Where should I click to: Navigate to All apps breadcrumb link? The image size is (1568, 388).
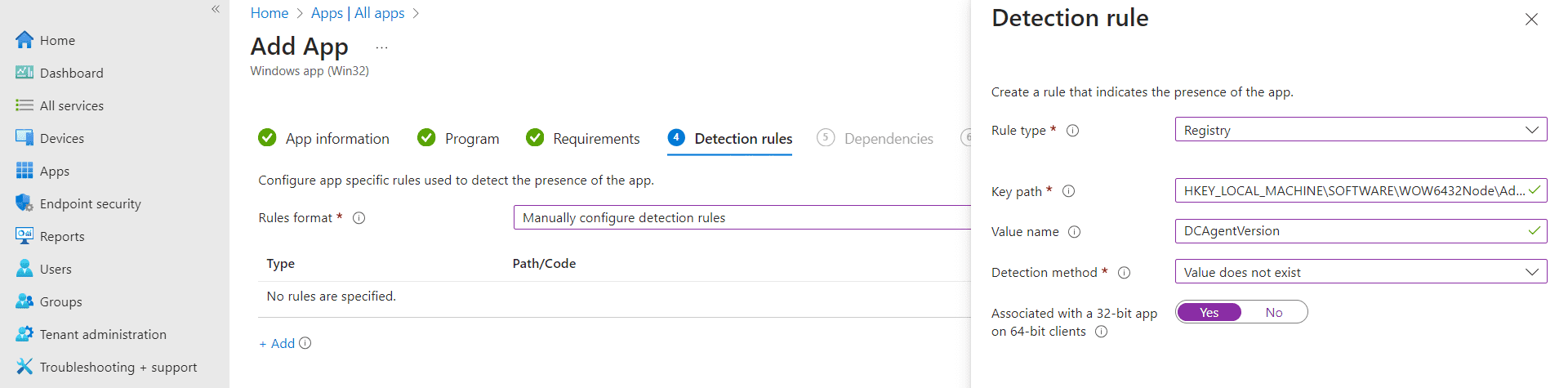tap(380, 13)
